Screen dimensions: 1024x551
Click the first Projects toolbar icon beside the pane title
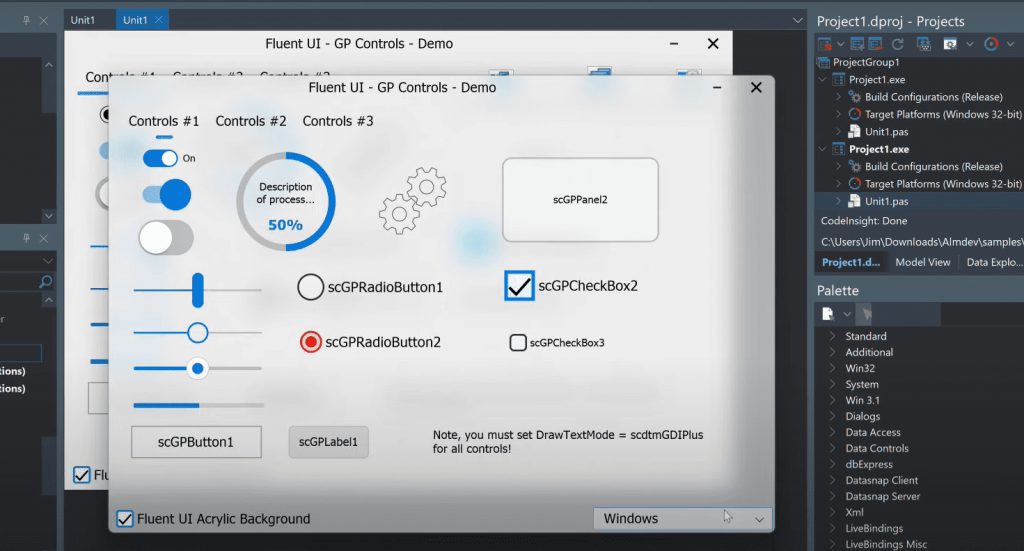coord(824,44)
